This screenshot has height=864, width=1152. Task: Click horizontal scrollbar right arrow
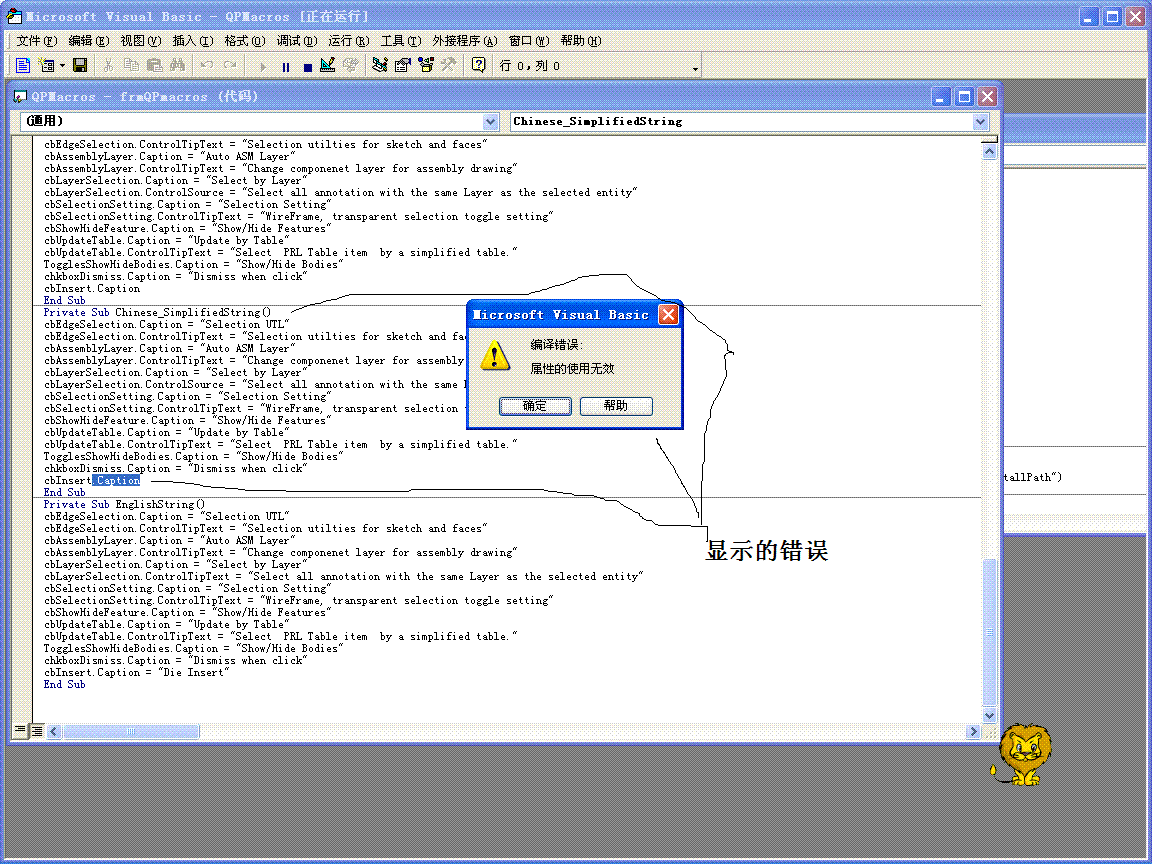coord(973,731)
